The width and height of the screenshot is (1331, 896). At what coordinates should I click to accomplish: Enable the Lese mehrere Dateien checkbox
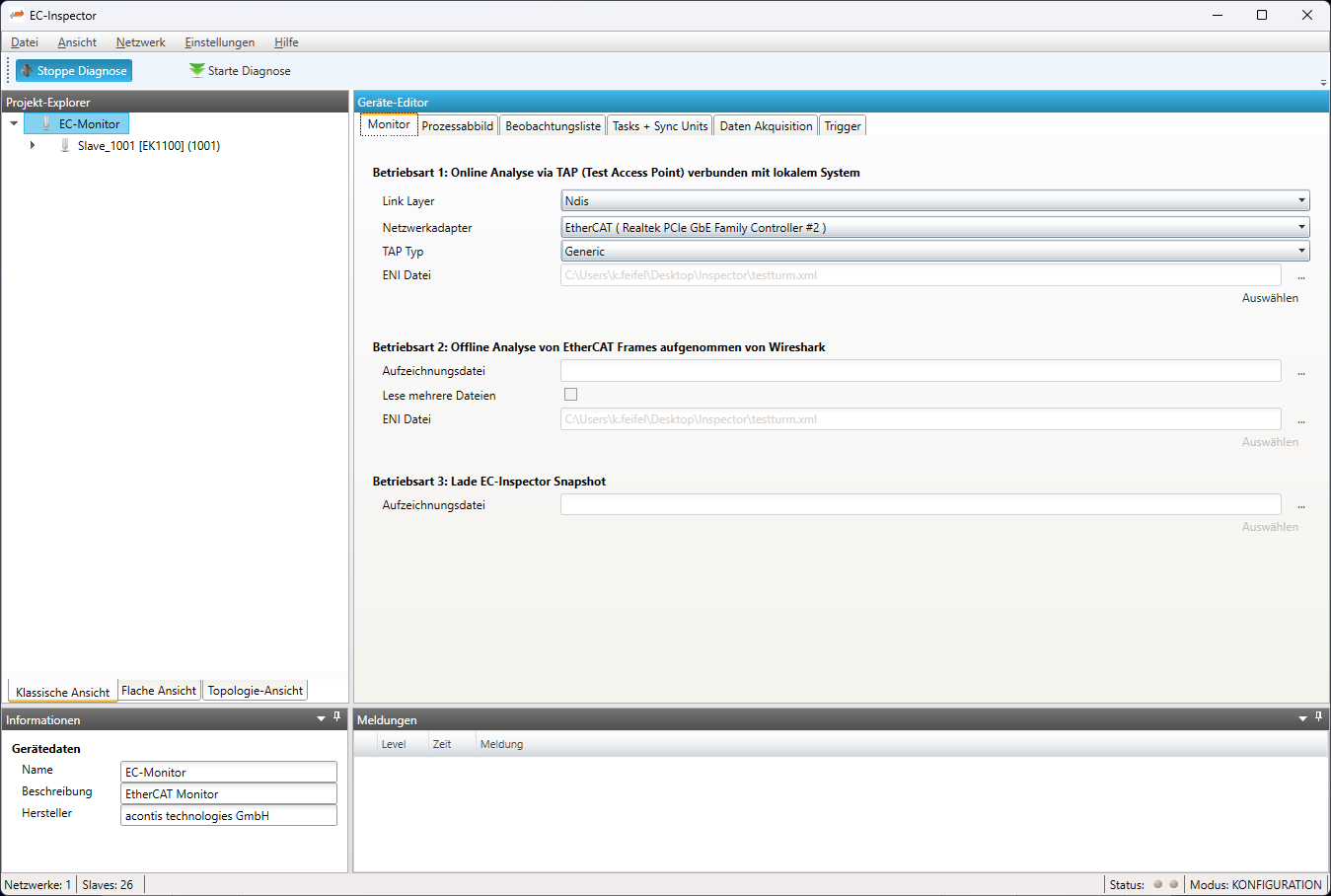(x=570, y=395)
